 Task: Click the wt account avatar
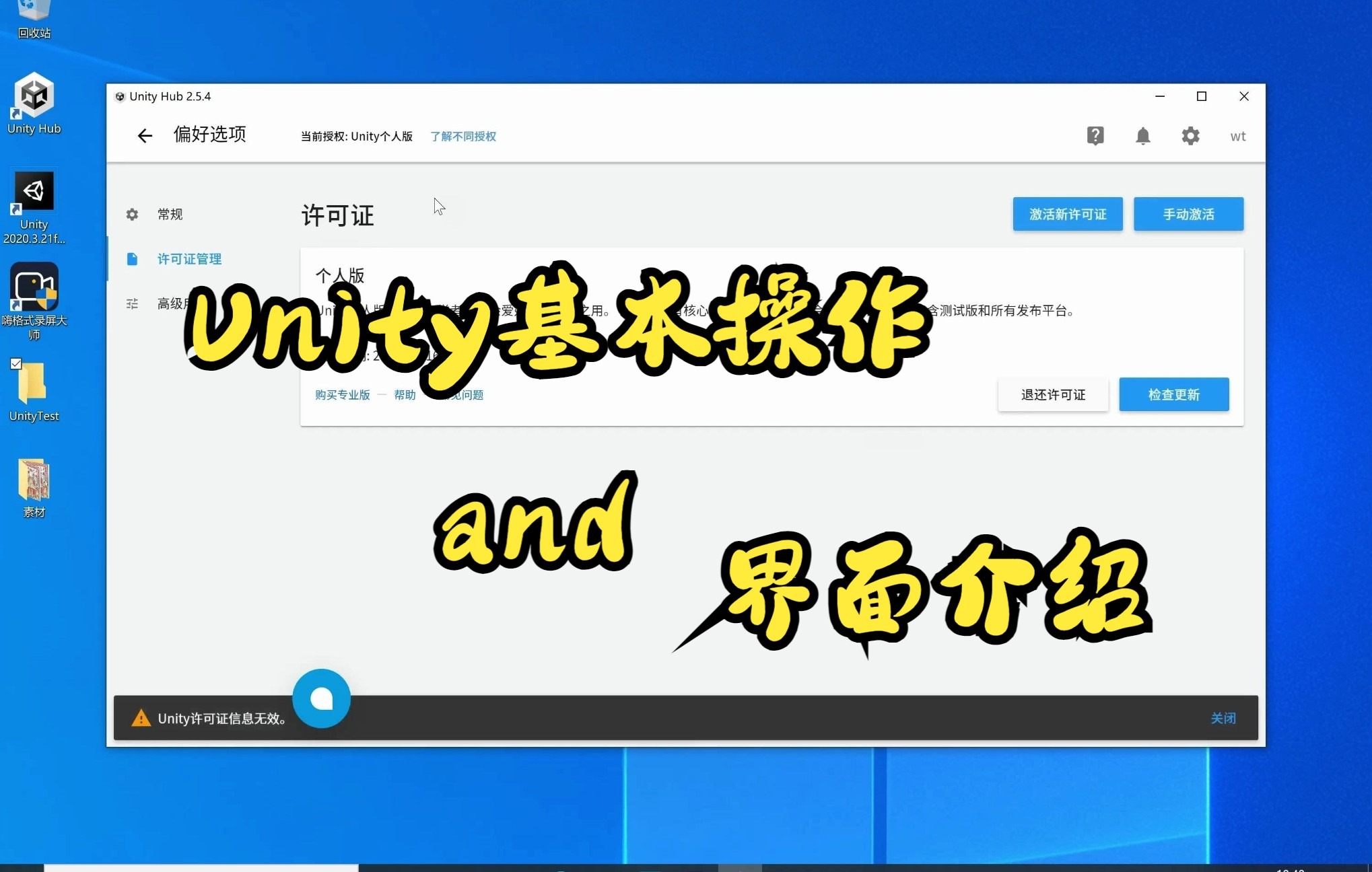pyautogui.click(x=1237, y=136)
